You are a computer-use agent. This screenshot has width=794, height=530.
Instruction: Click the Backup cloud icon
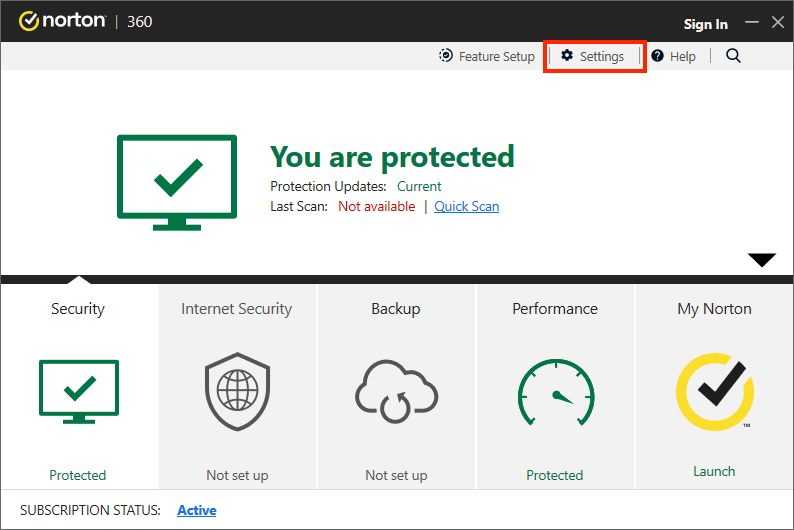(x=395, y=392)
